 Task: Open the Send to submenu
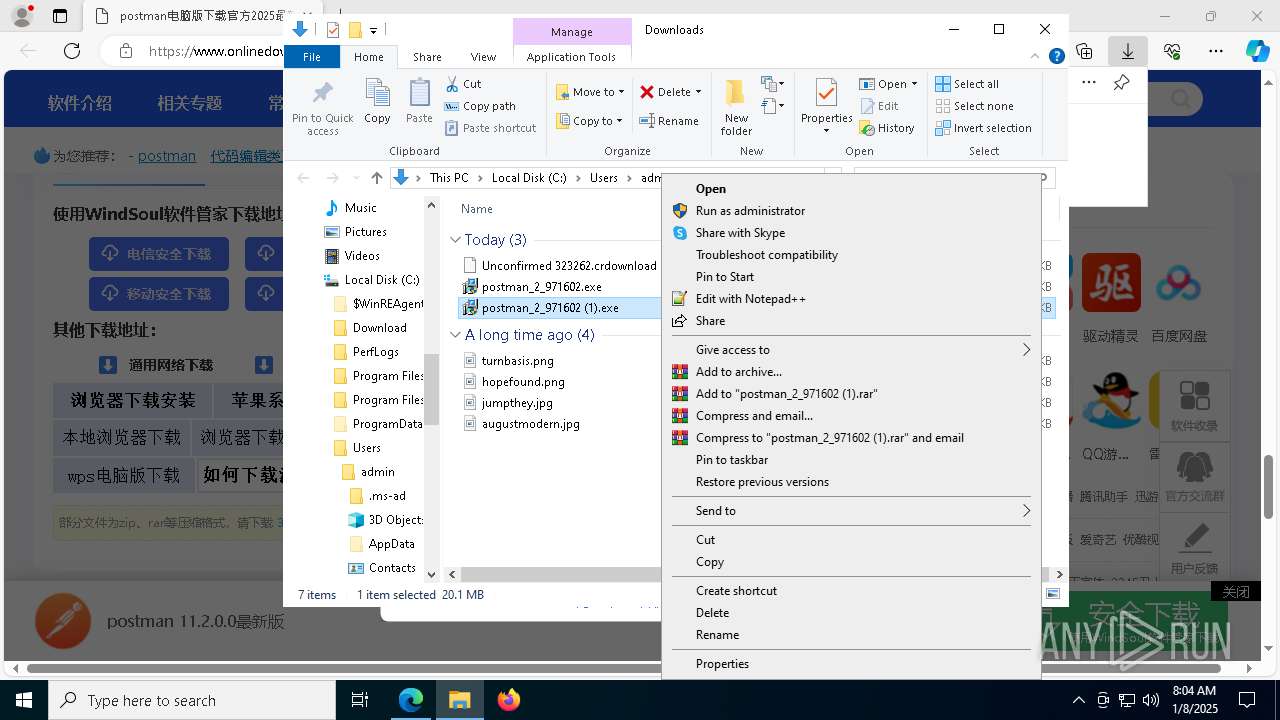pyautogui.click(x=850, y=511)
